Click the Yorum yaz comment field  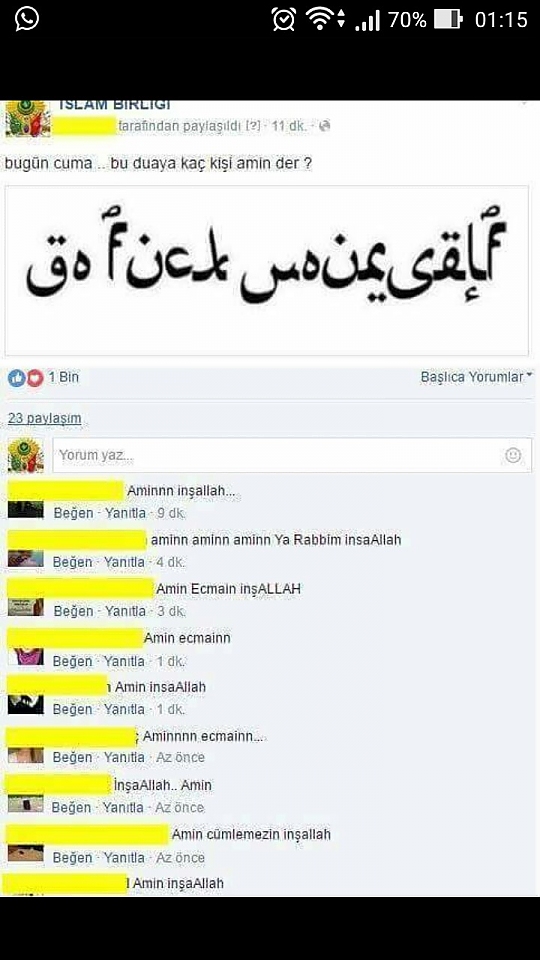[x=291, y=455]
